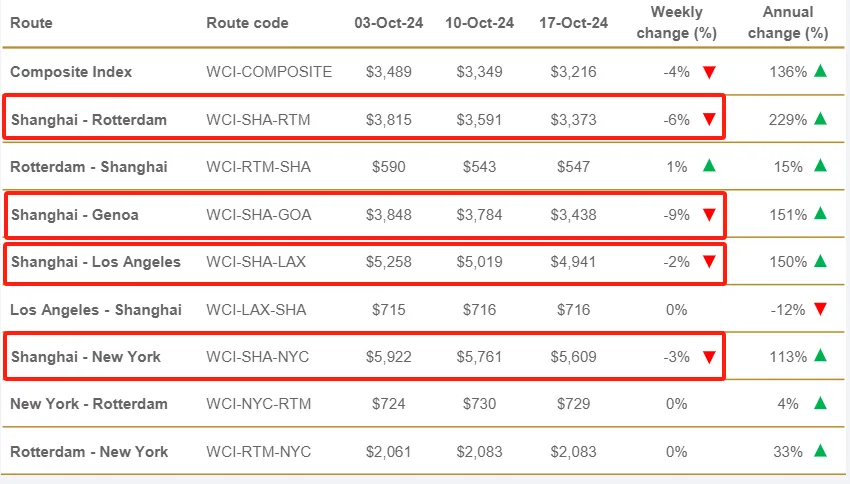This screenshot has width=850, height=484.
Task: Click the red down arrow for Composite Index weekly change
Action: [x=709, y=72]
